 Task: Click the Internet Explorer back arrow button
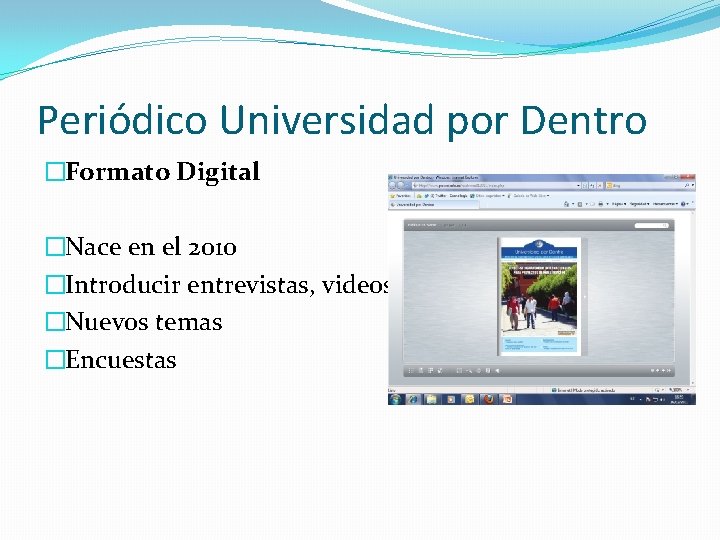392,186
